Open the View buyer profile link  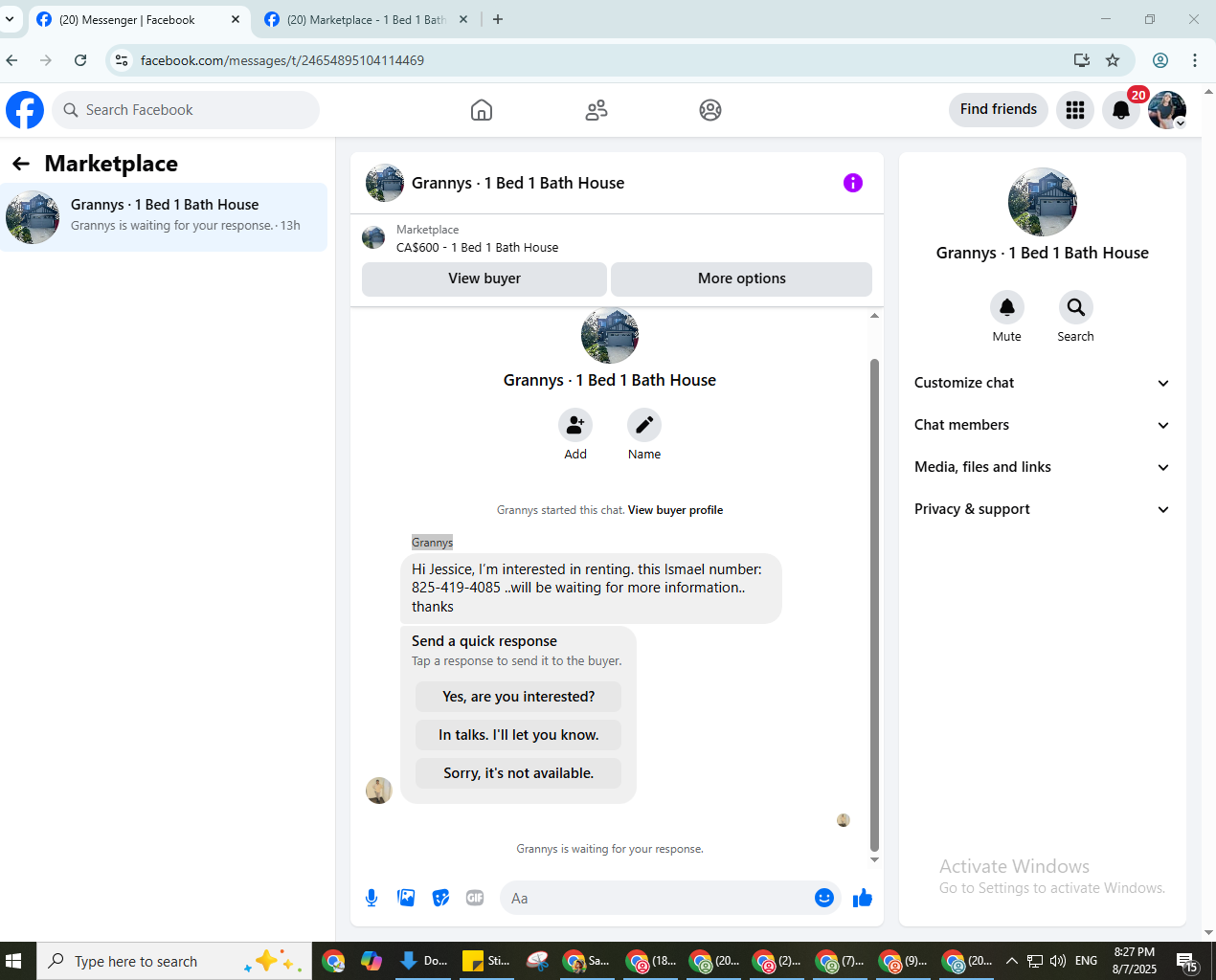tap(675, 510)
